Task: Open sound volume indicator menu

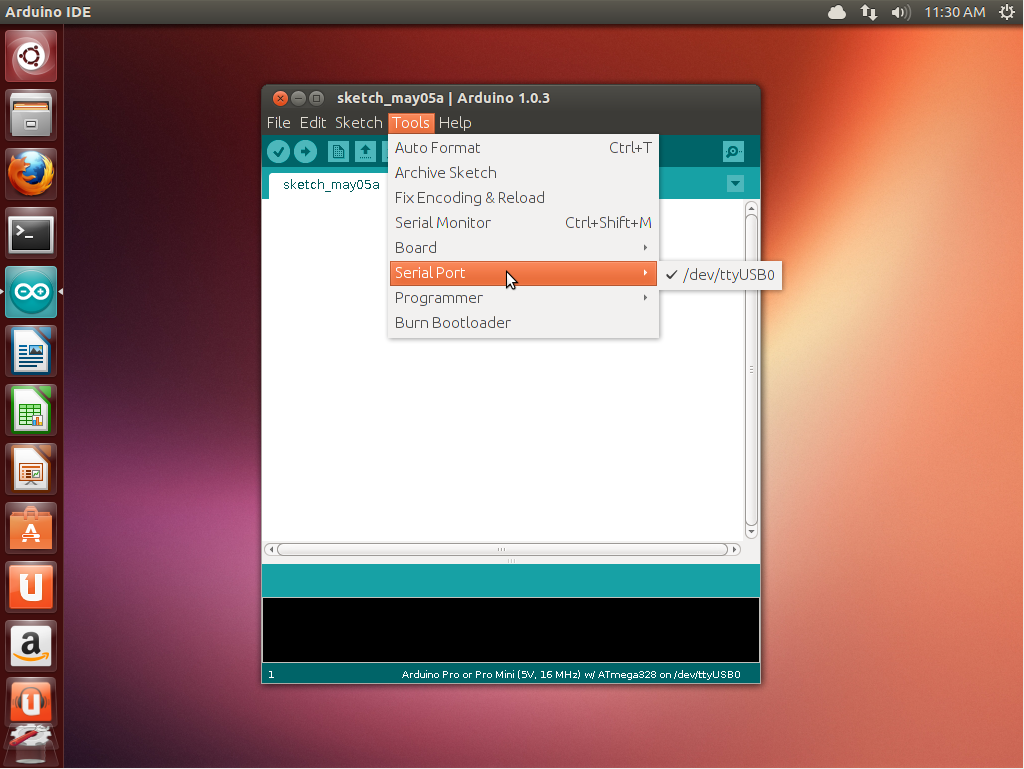Action: point(901,12)
